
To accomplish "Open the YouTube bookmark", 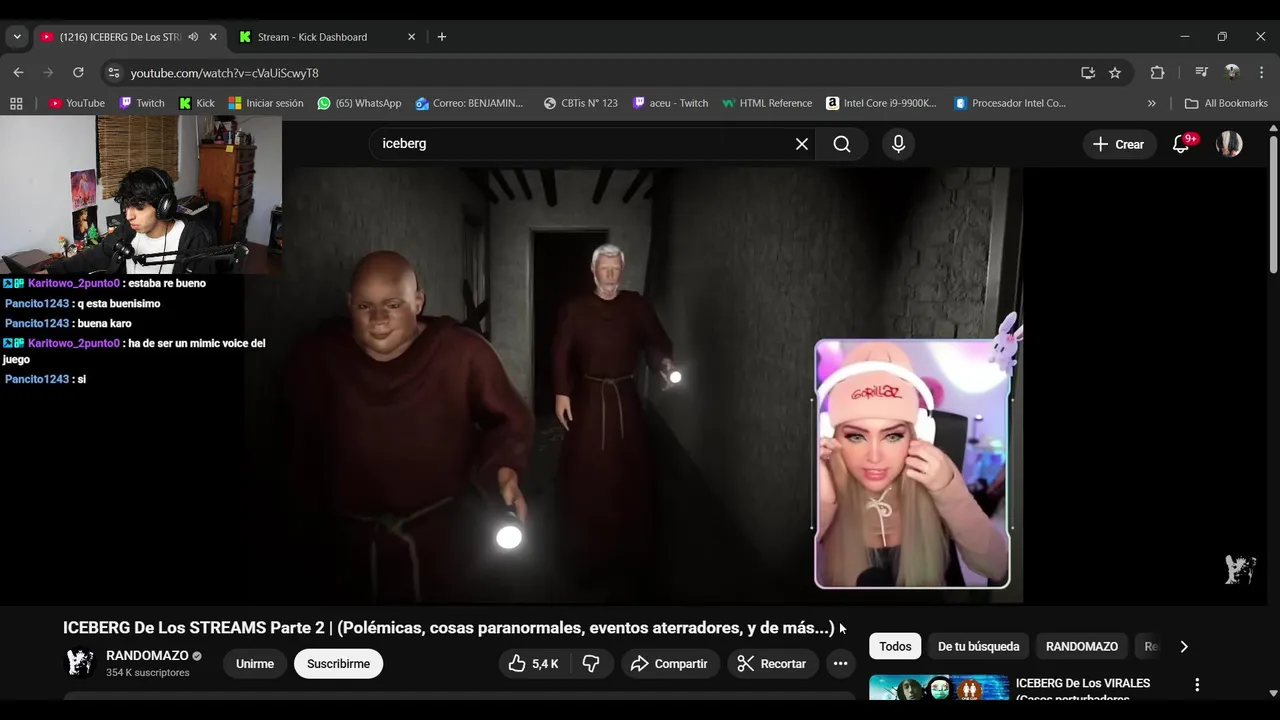I will [x=77, y=103].
